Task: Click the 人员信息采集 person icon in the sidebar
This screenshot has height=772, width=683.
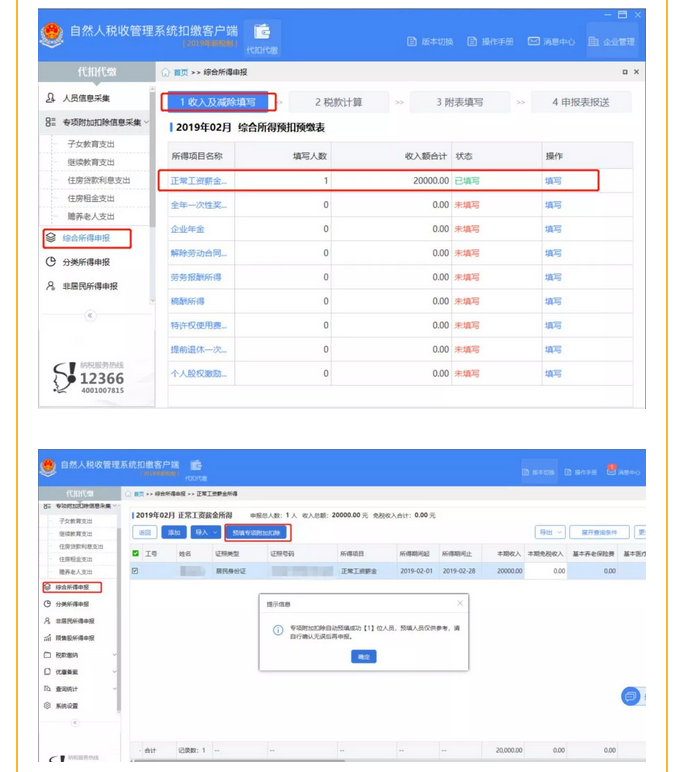Action: [51, 98]
